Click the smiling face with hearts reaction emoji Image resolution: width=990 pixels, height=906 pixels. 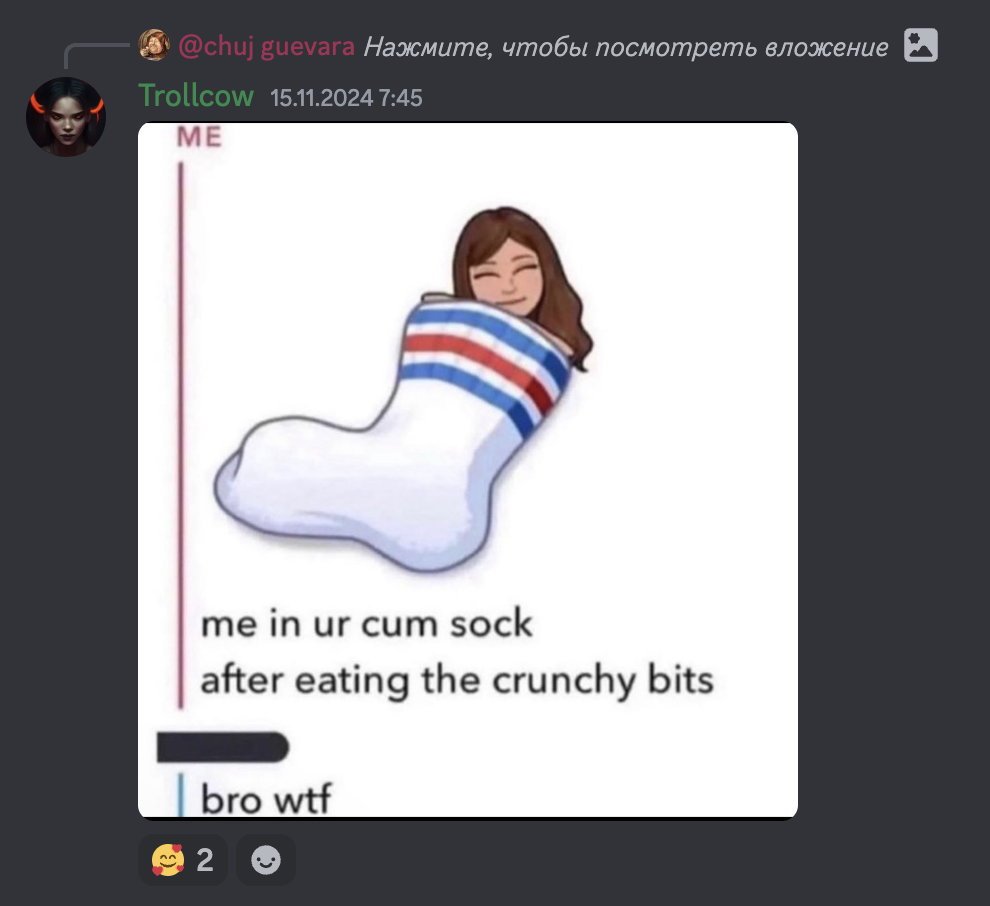(167, 860)
